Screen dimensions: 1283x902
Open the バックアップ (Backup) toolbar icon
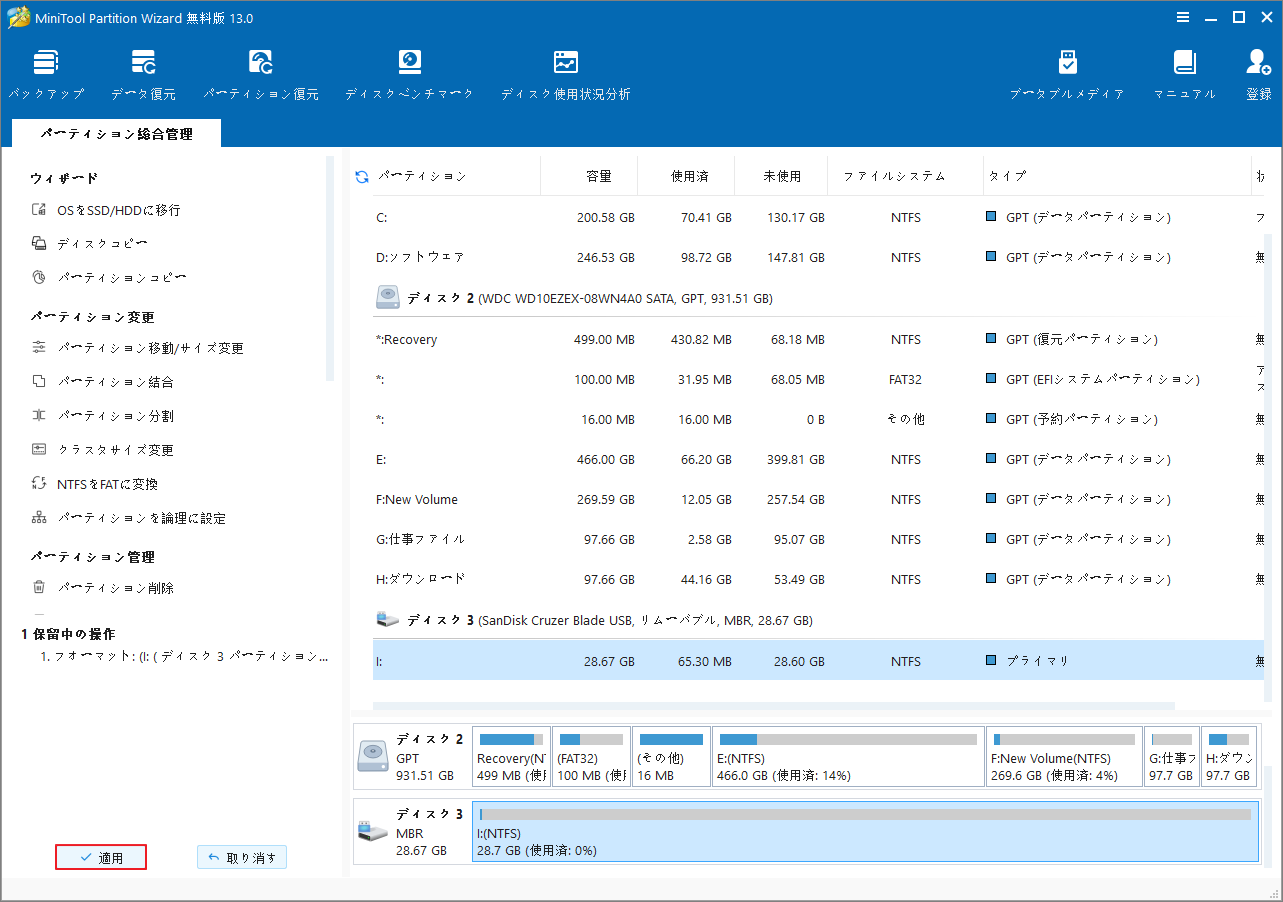(x=46, y=72)
